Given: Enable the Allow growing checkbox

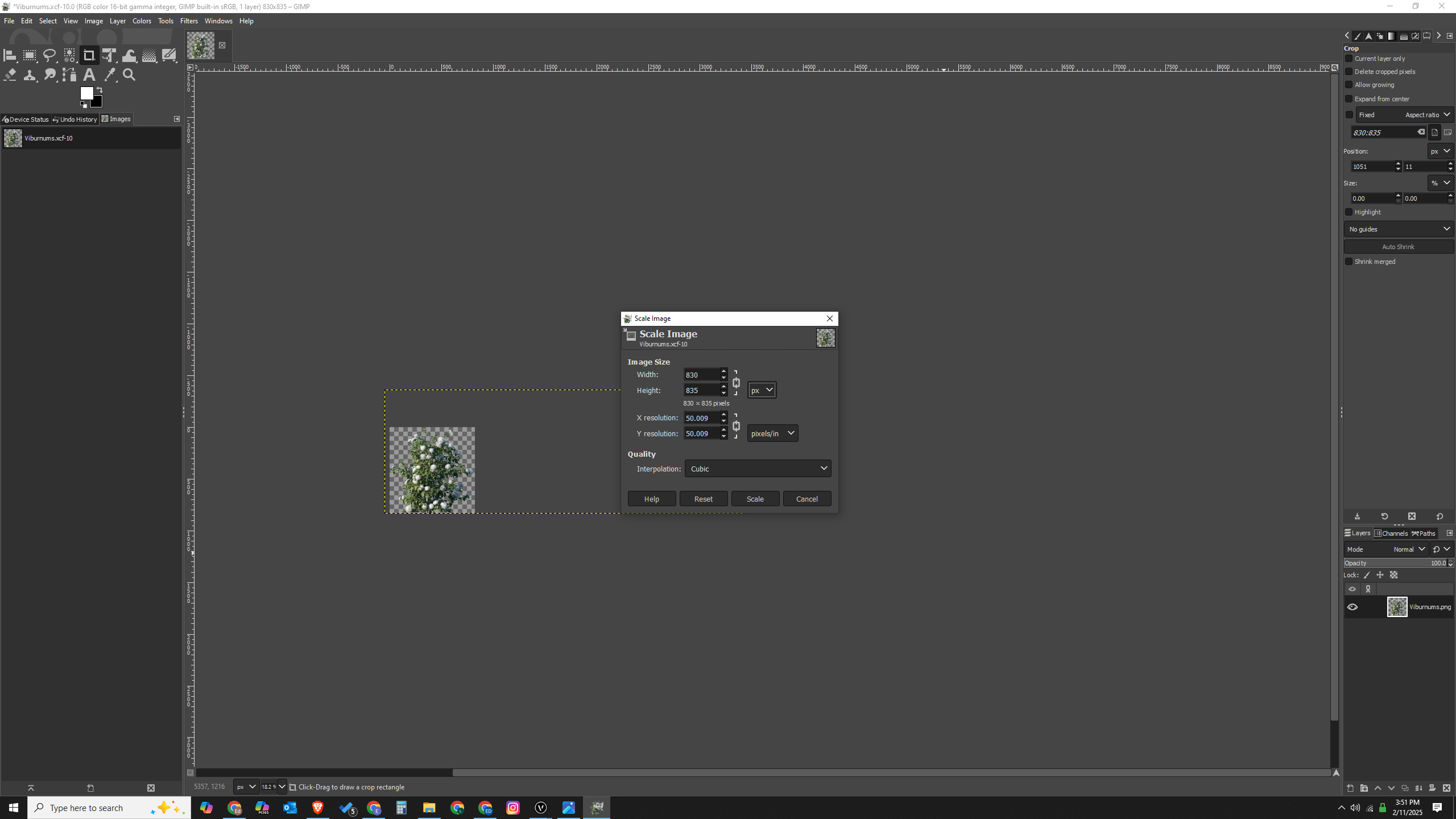Looking at the screenshot, I should tap(1349, 85).
